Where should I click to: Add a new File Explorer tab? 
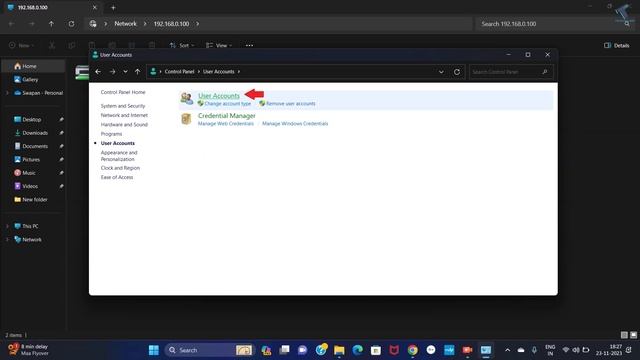point(113,7)
